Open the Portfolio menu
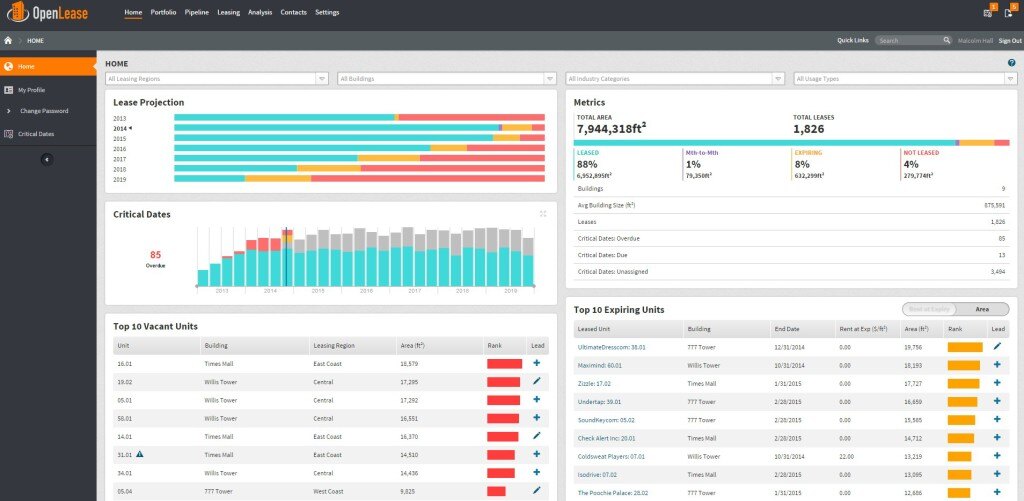The image size is (1024, 501). [163, 12]
